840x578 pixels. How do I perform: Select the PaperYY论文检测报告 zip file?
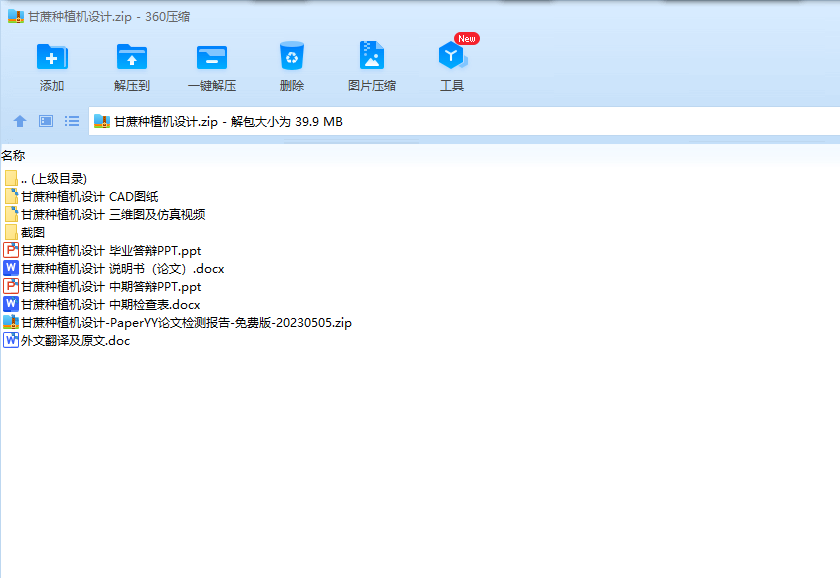pos(177,322)
